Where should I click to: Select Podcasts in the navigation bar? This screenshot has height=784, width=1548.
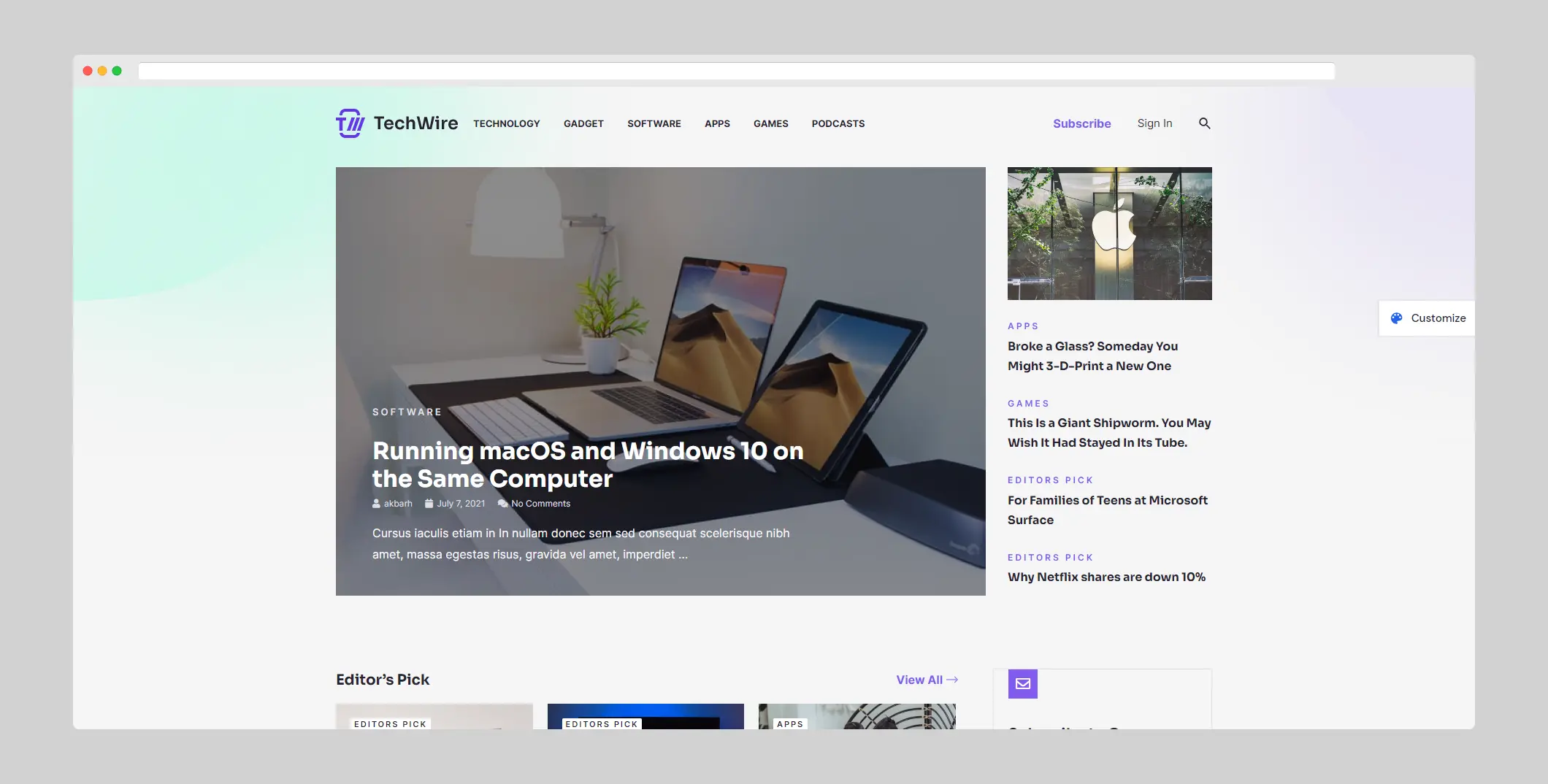pos(838,124)
